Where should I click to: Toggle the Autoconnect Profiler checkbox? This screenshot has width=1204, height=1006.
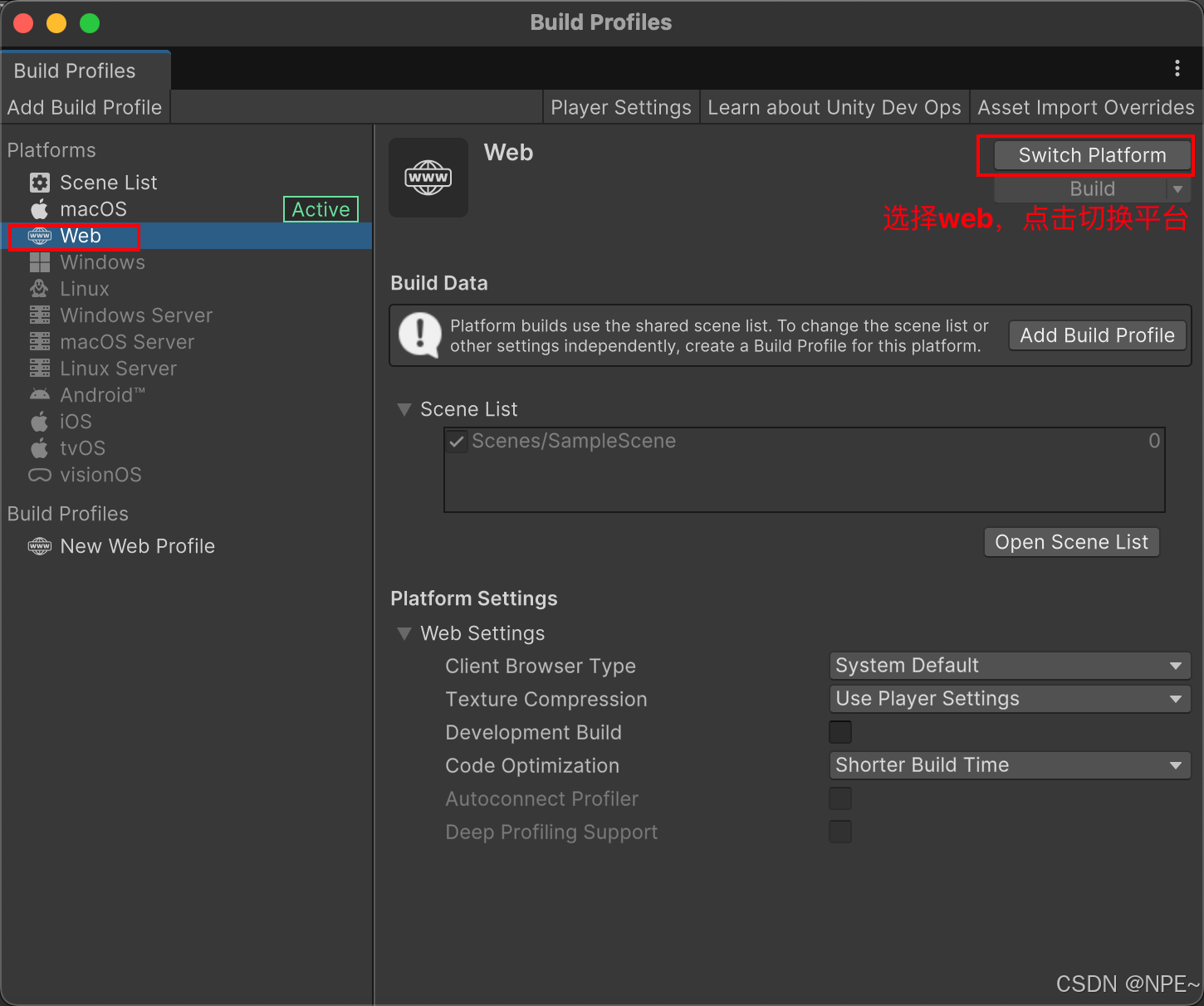coord(840,798)
